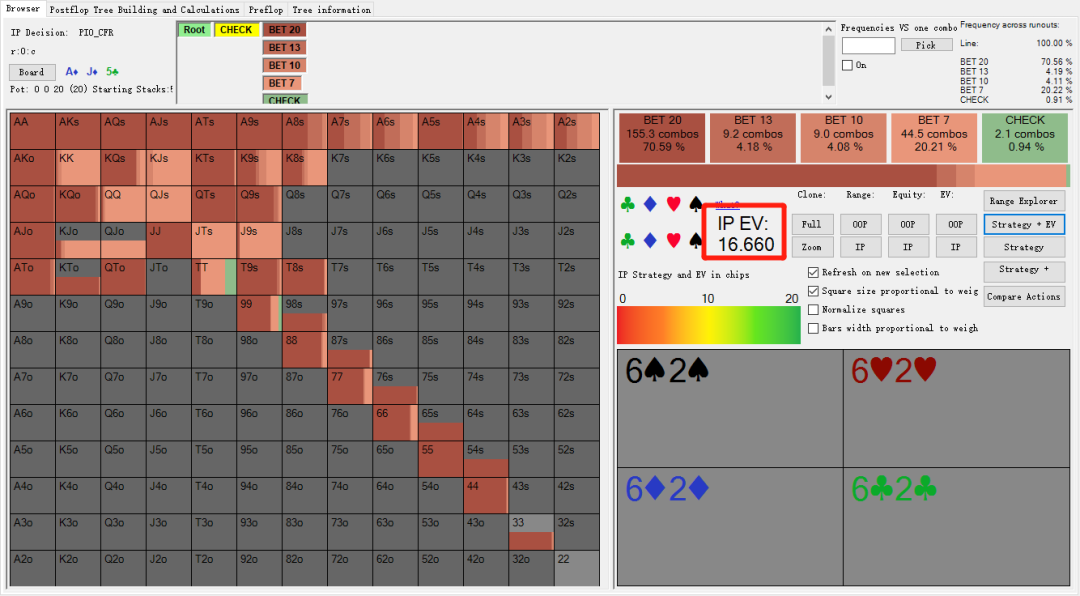Select the AKs hand cell

pyautogui.click(x=78, y=132)
